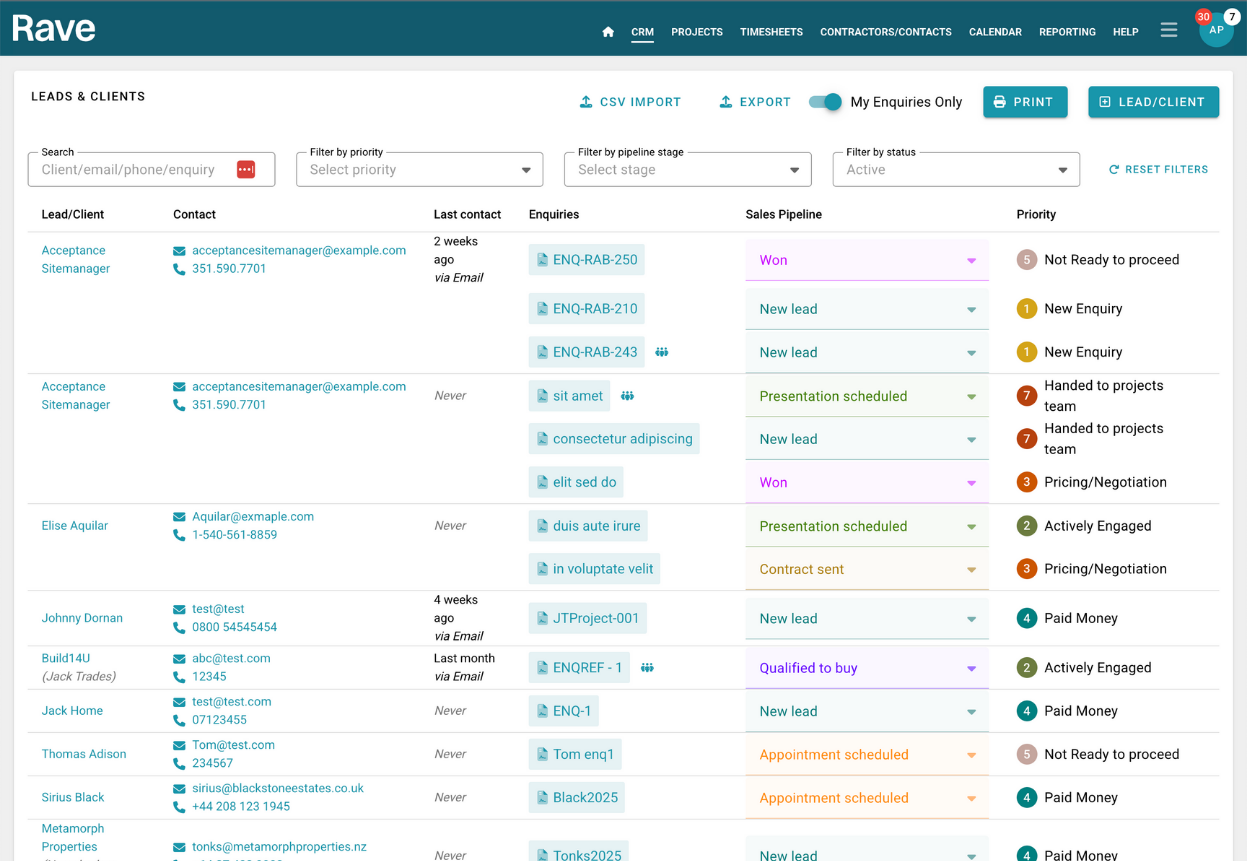Open the Filter by priority dropdown
This screenshot has height=861, width=1247.
(420, 169)
